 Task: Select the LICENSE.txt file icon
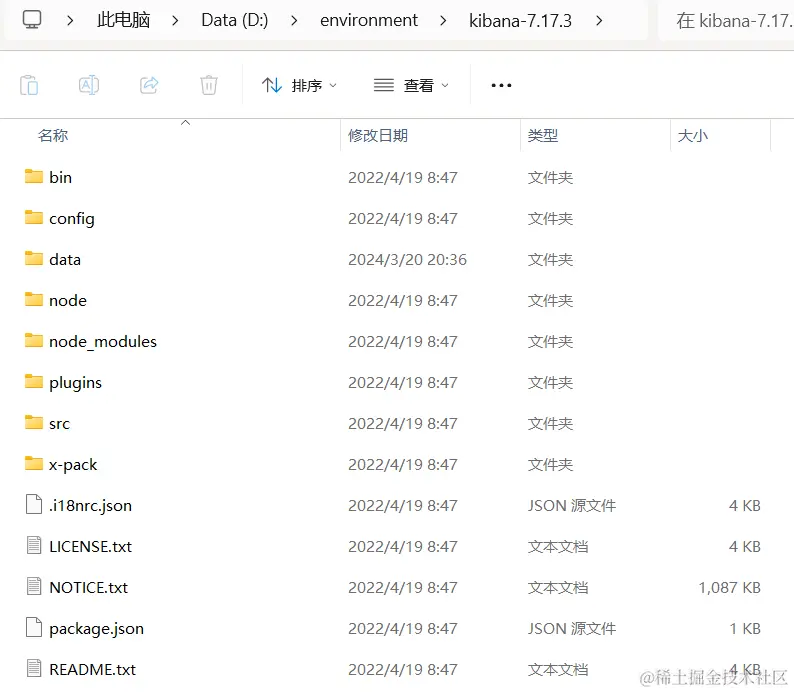[x=34, y=546]
